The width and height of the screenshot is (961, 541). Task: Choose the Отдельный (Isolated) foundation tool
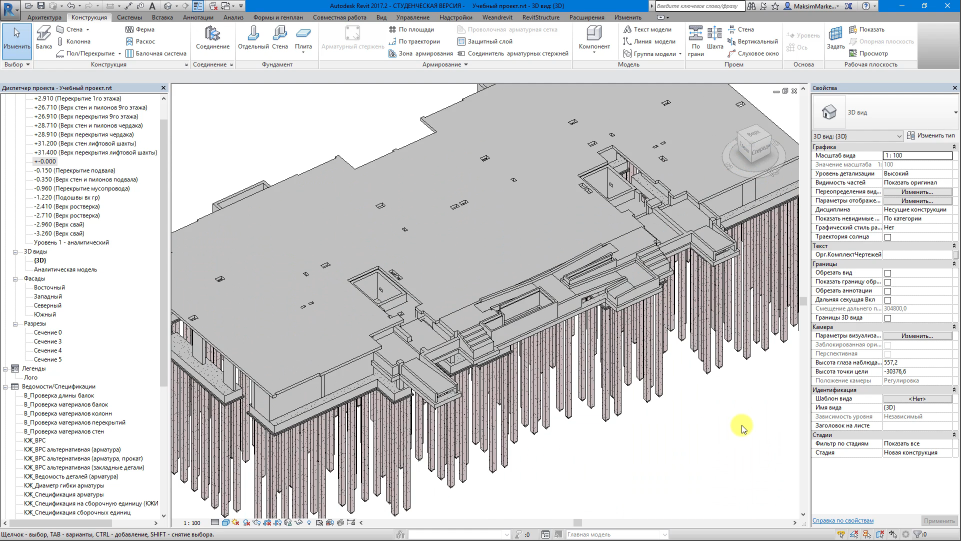253,38
